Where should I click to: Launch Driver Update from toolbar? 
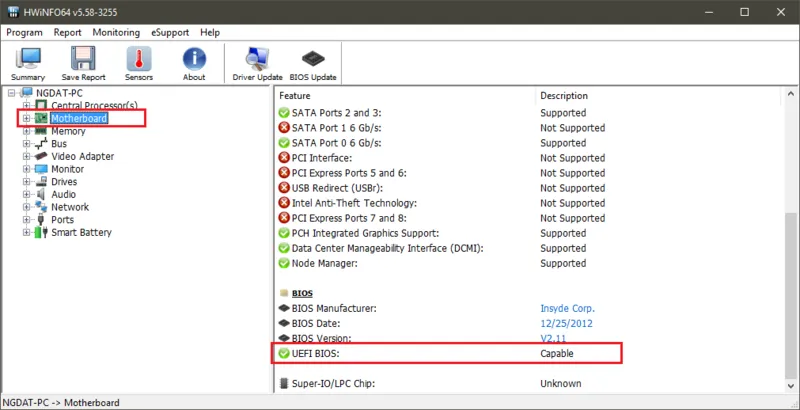(257, 64)
